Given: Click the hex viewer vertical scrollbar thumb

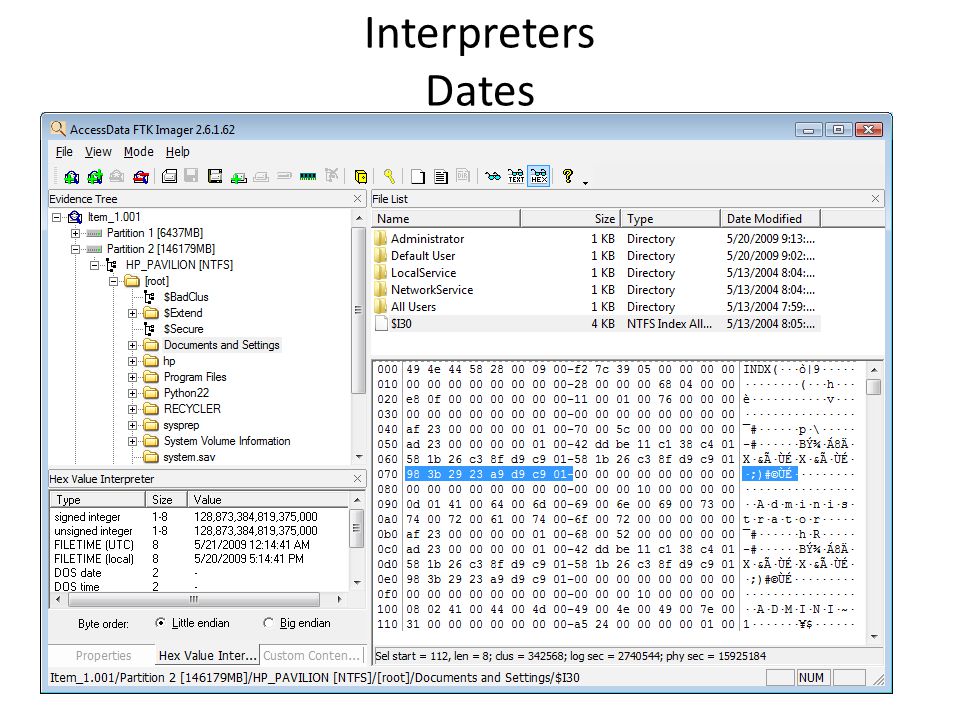Looking at the screenshot, I should click(x=874, y=387).
